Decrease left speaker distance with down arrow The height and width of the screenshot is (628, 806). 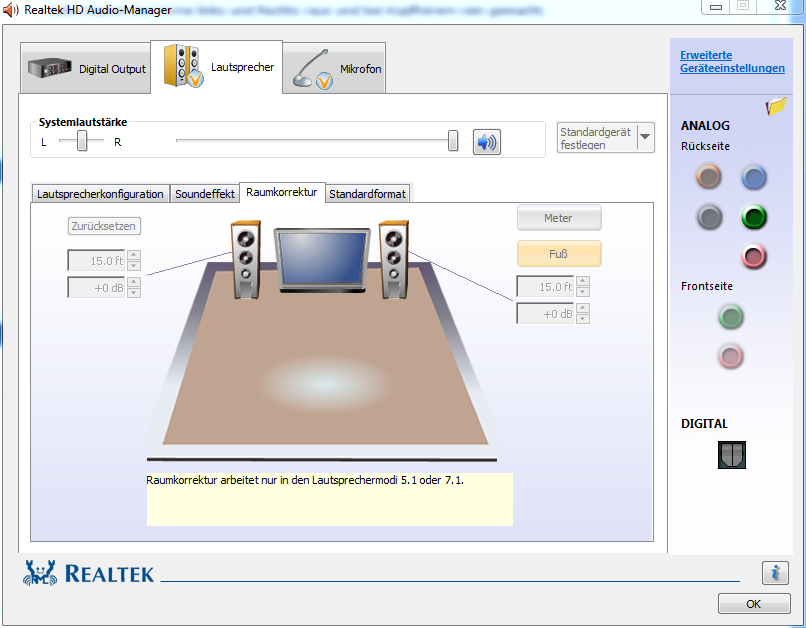click(x=134, y=266)
